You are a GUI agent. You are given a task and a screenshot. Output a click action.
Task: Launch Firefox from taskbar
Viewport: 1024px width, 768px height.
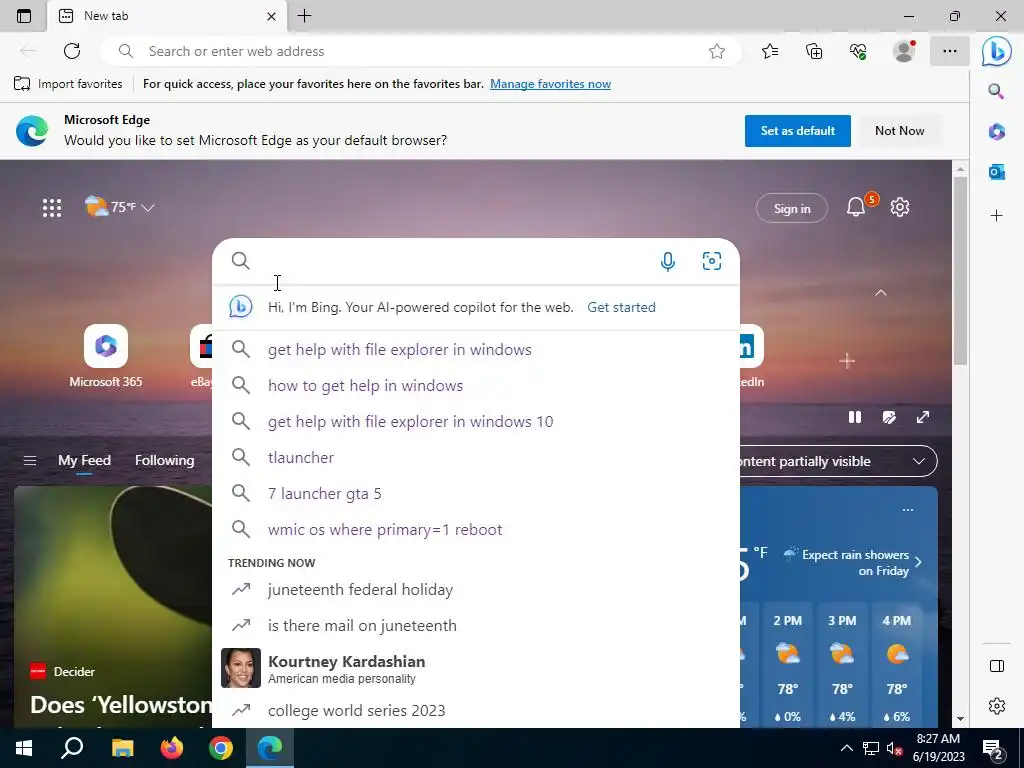coord(172,748)
